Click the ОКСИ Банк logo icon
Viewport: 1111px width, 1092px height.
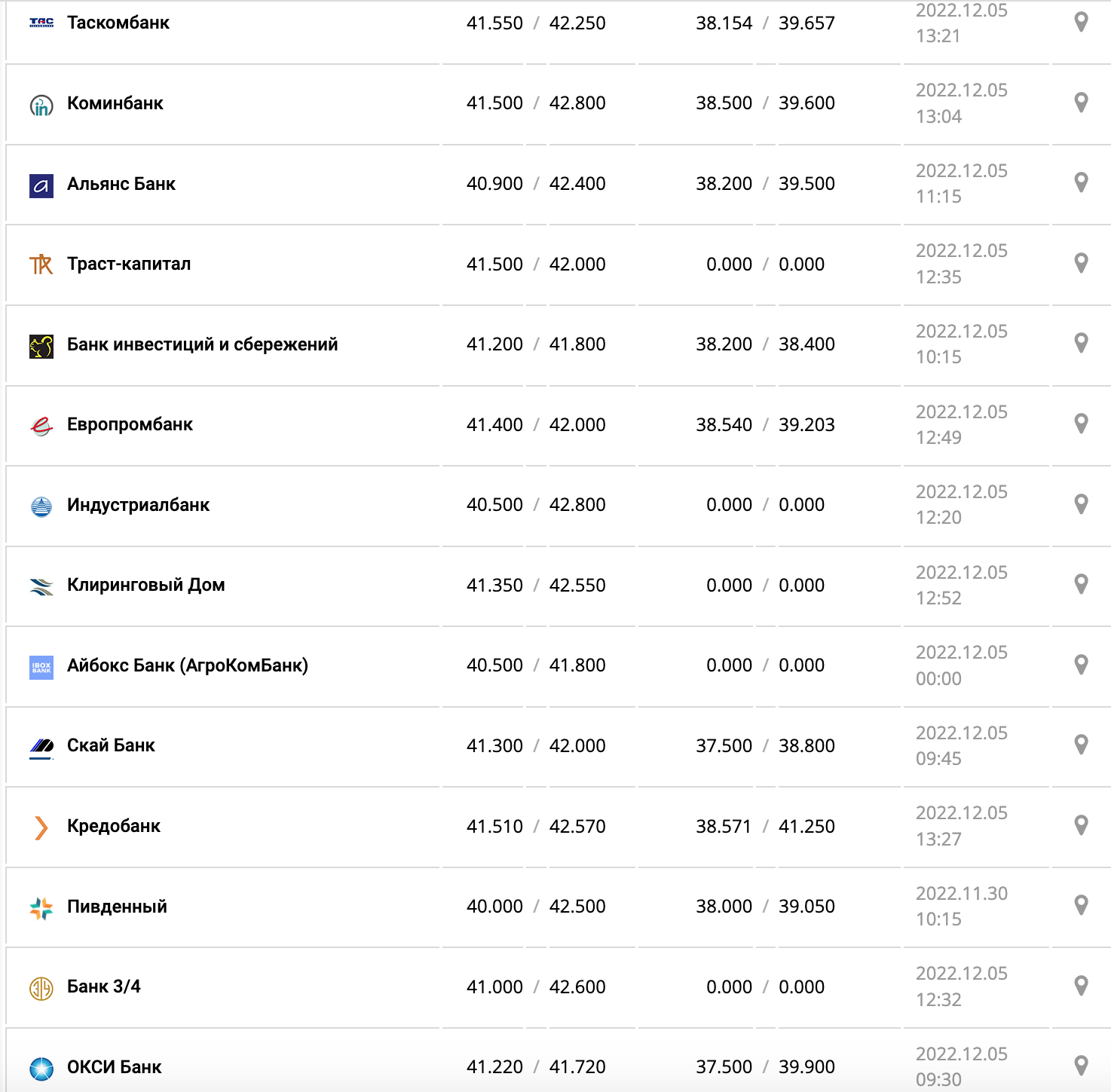pyautogui.click(x=41, y=1068)
